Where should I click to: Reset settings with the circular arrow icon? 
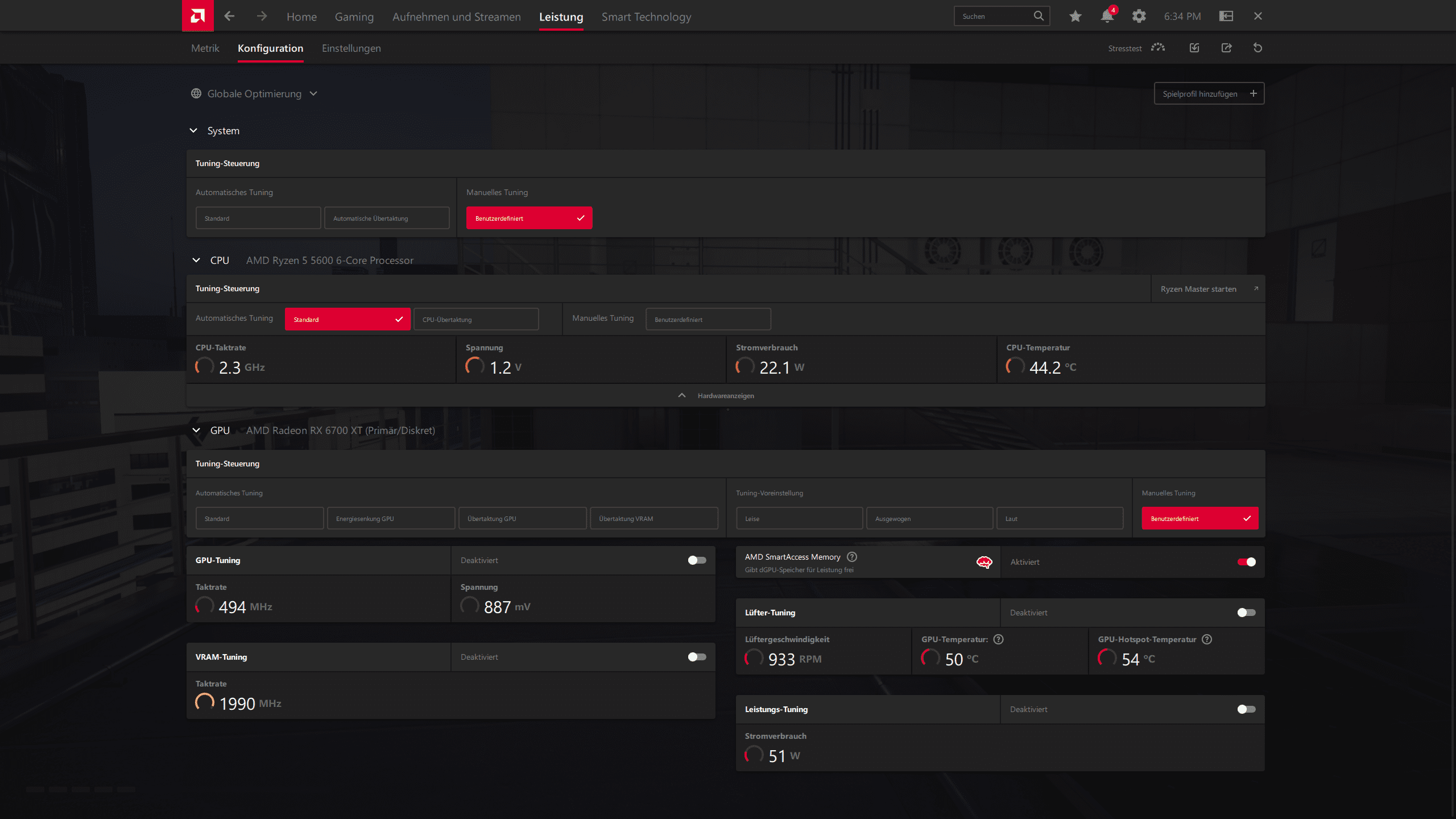pos(1258,48)
